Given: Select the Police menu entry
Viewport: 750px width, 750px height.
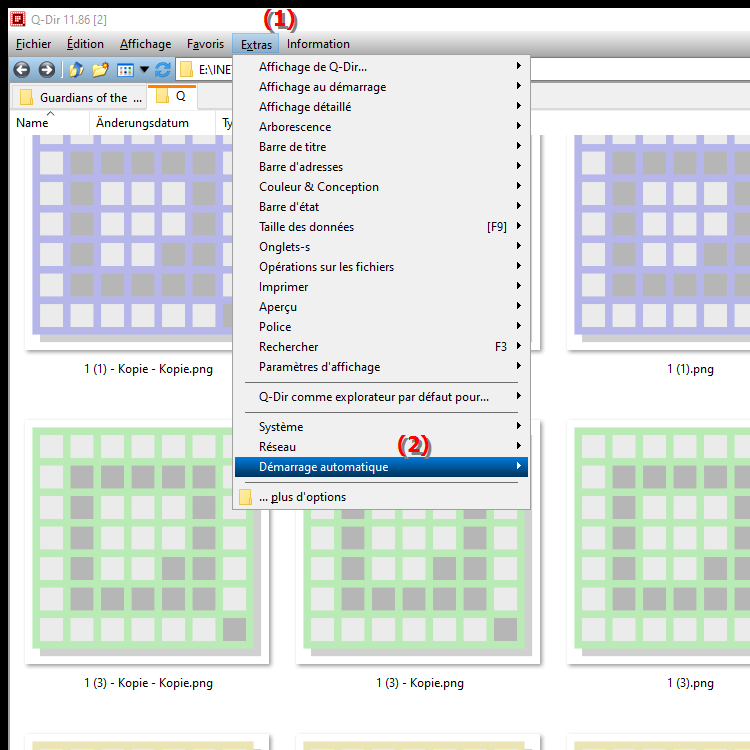Looking at the screenshot, I should point(381,327).
